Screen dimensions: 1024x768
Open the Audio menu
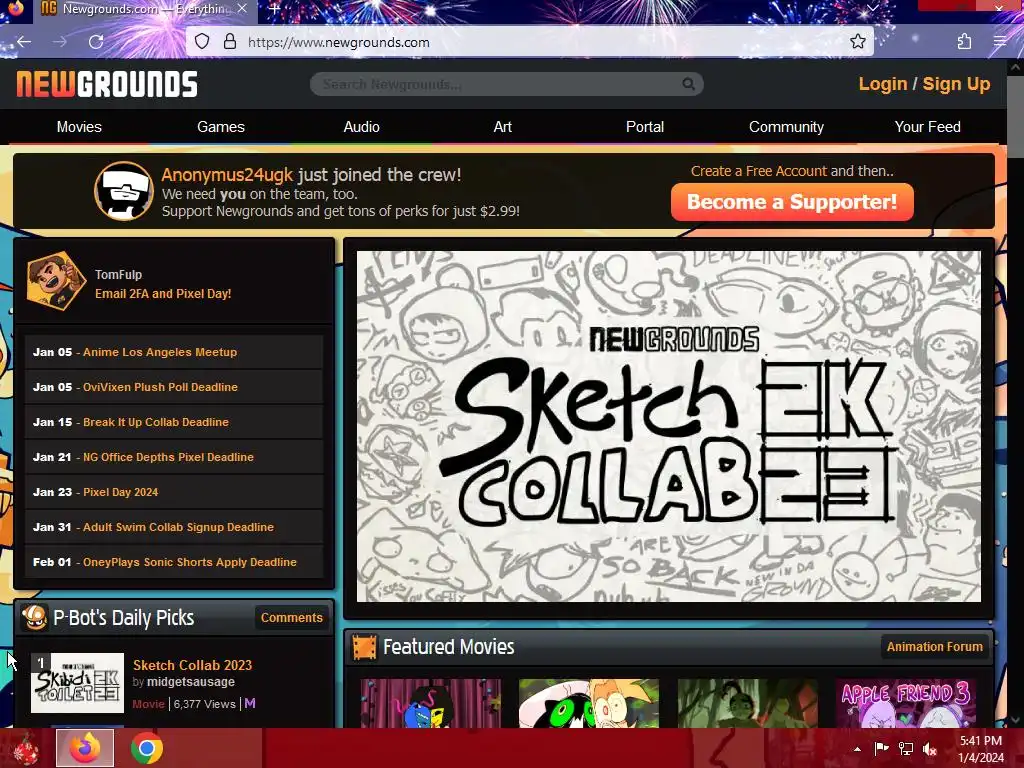pyautogui.click(x=362, y=127)
